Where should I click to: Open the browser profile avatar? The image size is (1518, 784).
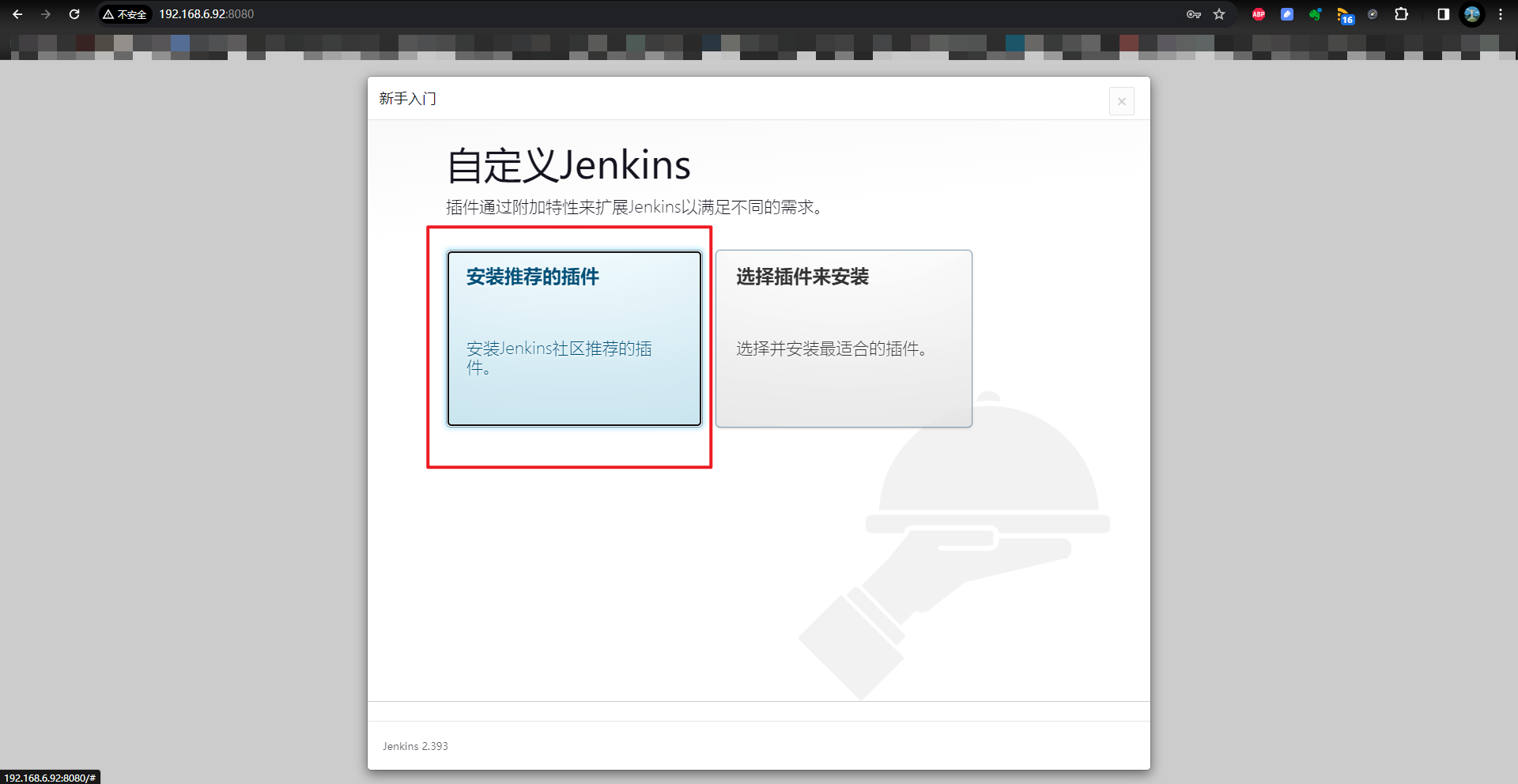tap(1472, 14)
